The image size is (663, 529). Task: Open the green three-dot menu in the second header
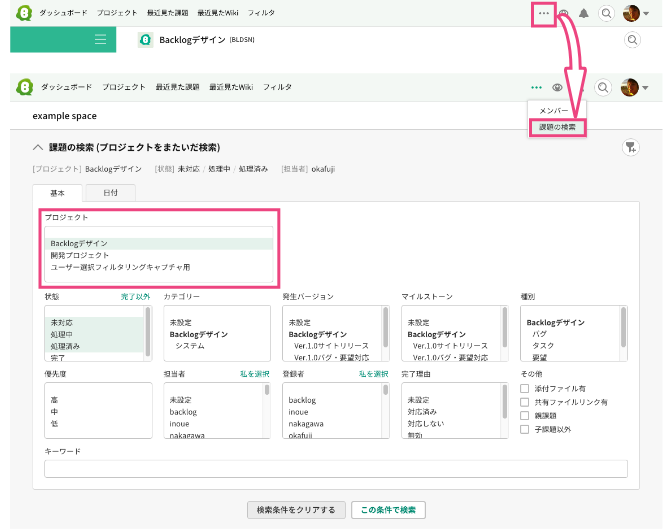(x=536, y=88)
